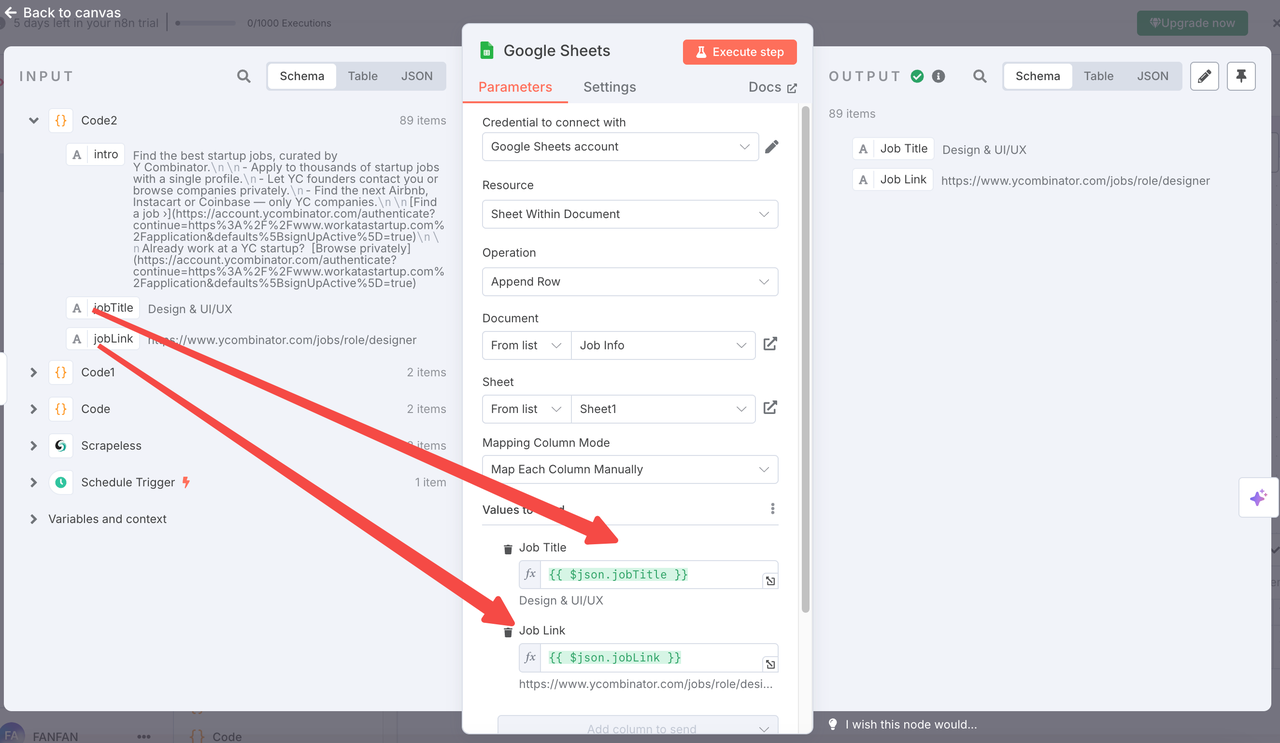Collapse the Code2 input node
The width and height of the screenshot is (1280, 743).
point(33,120)
